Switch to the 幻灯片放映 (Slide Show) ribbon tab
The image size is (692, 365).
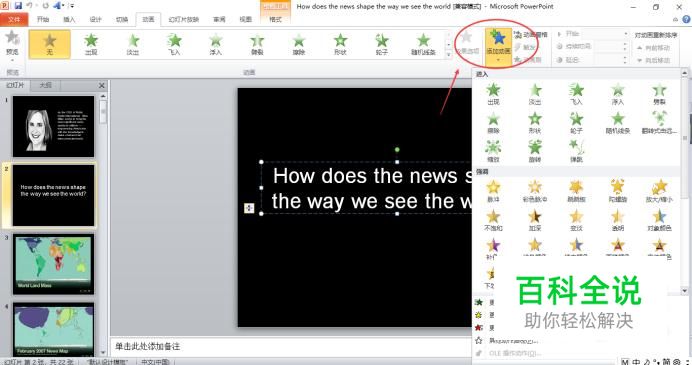[x=184, y=19]
